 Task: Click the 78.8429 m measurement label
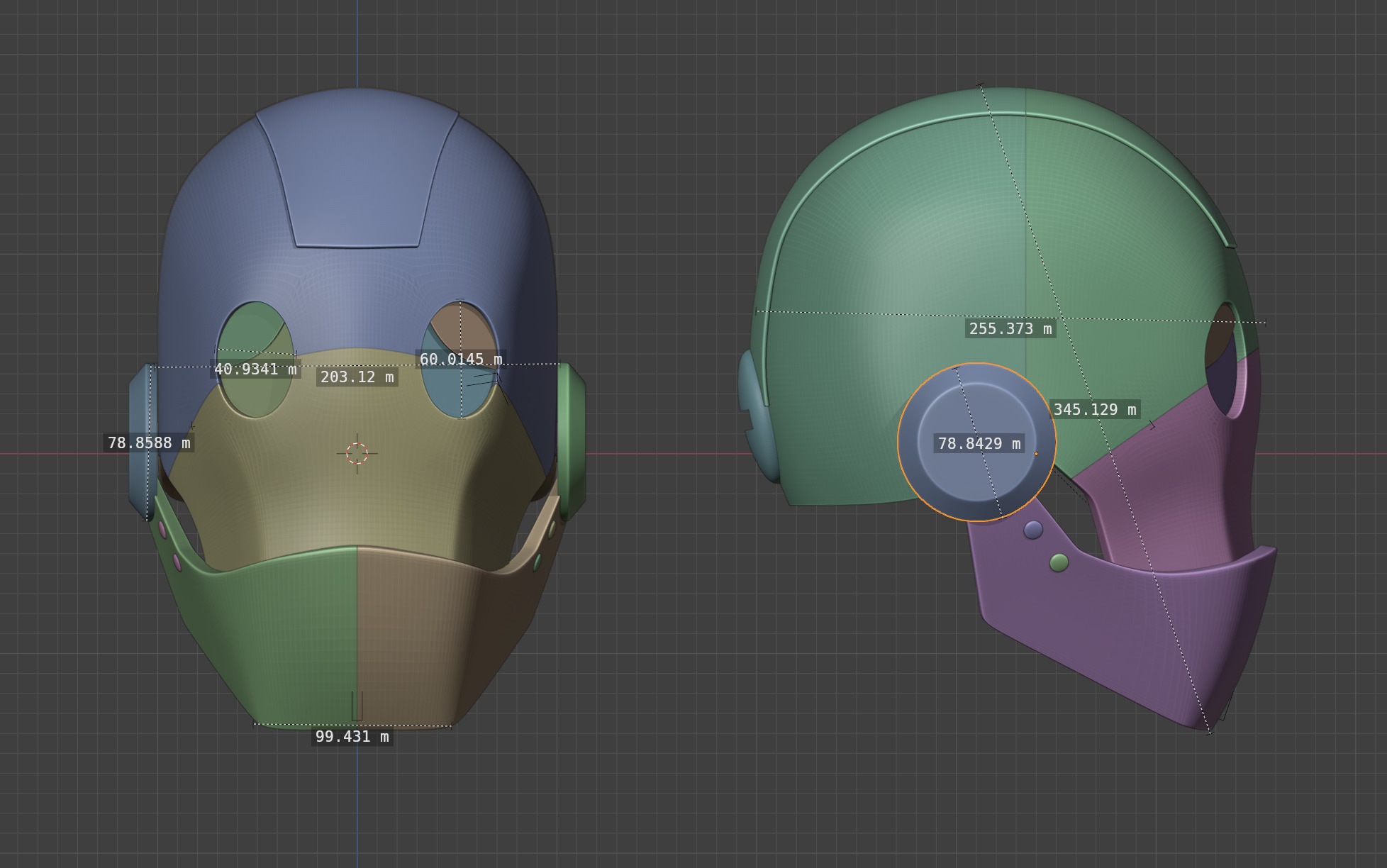[979, 444]
